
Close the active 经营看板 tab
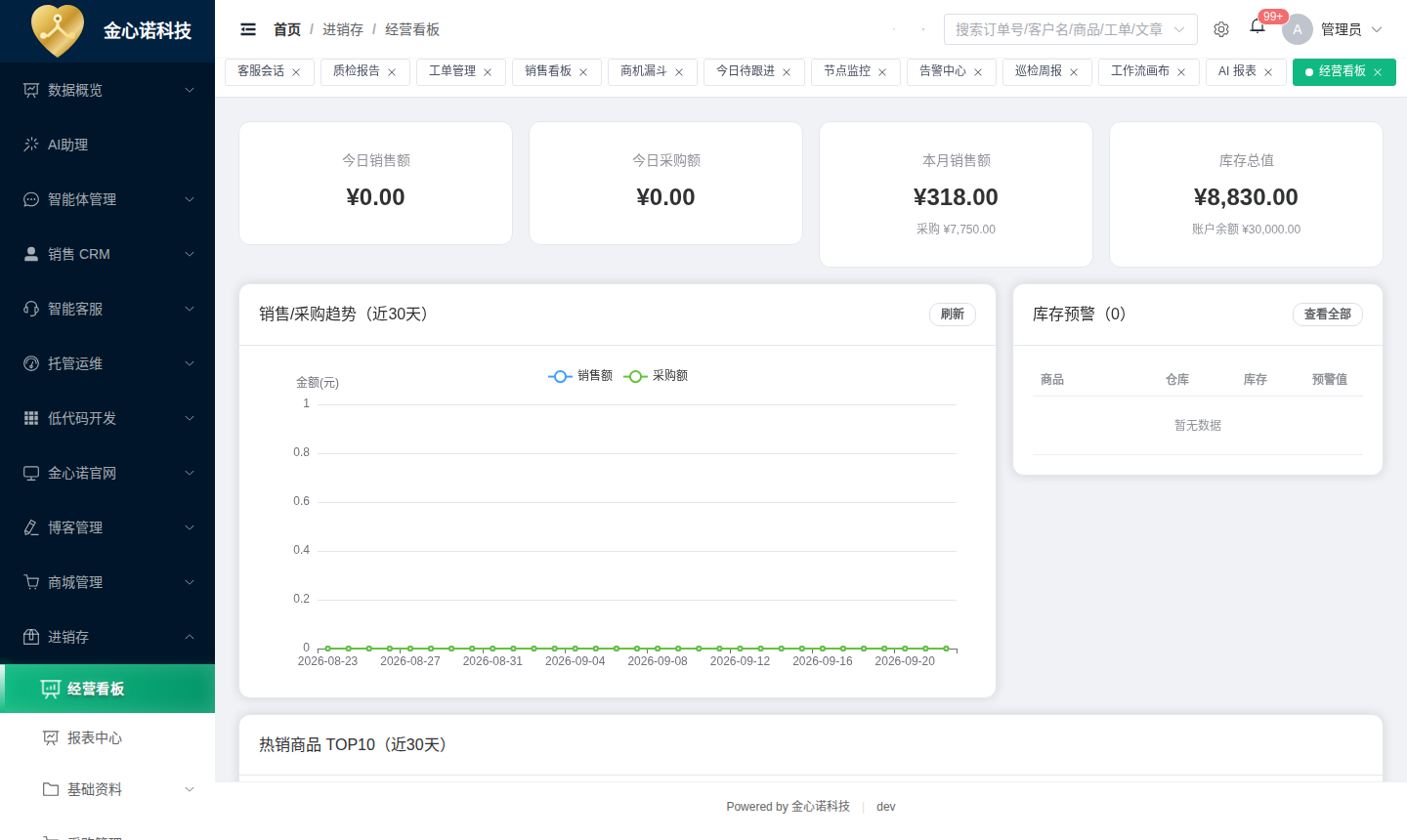point(1378,72)
